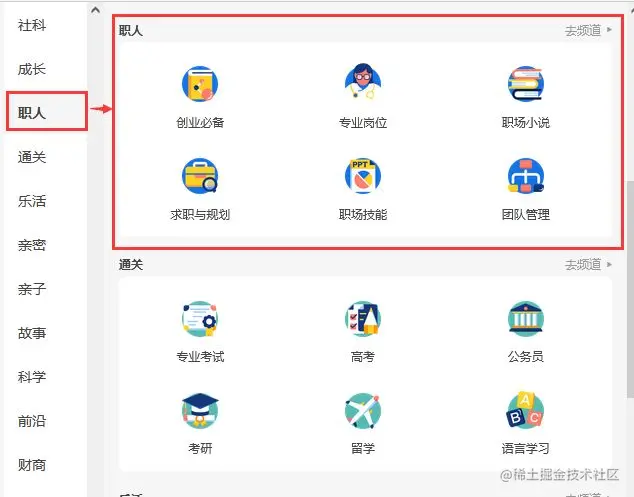Go to channel link in 通关 section
The height and width of the screenshot is (497, 634).
[588, 264]
